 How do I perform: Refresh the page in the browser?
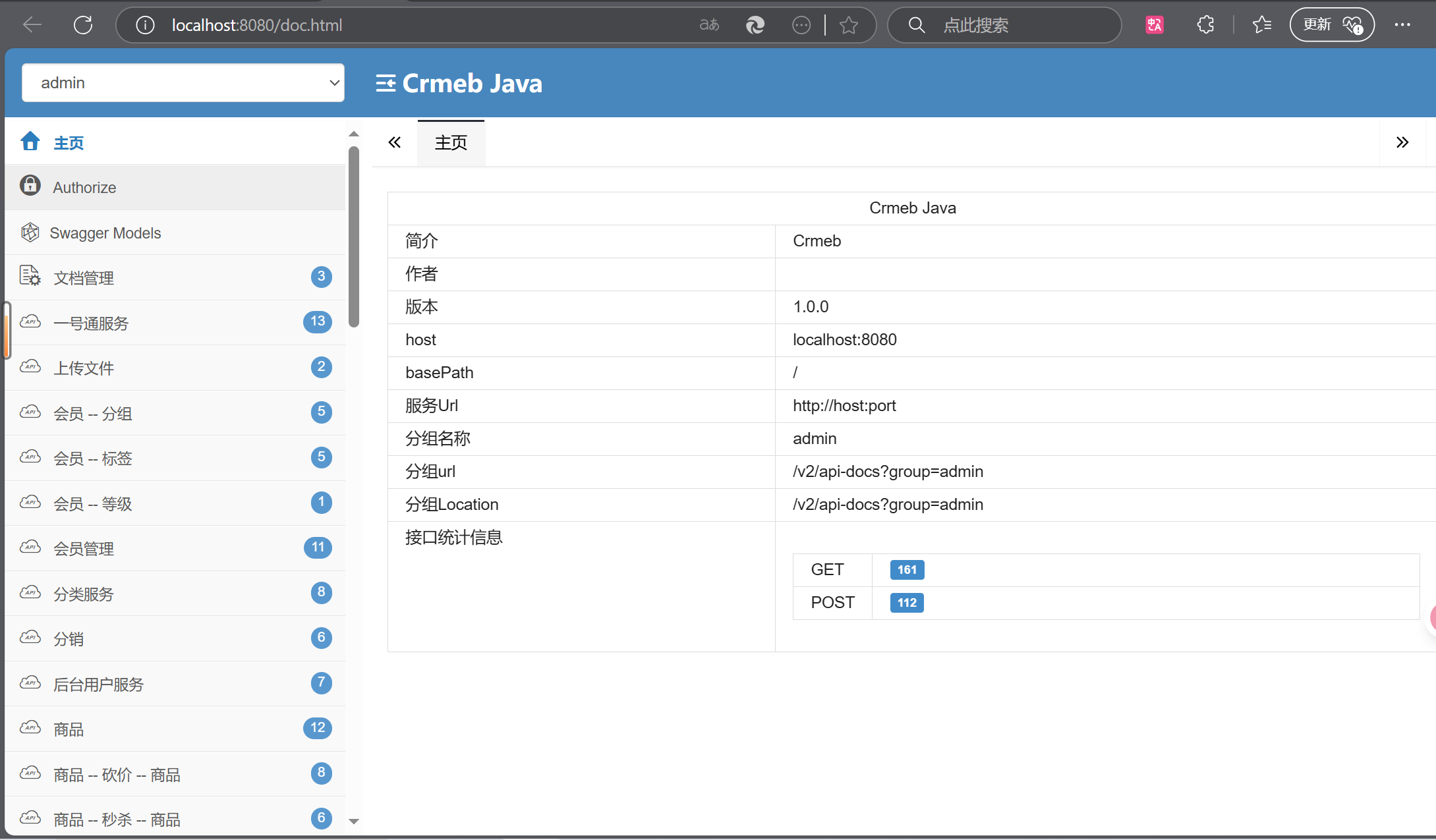point(83,25)
